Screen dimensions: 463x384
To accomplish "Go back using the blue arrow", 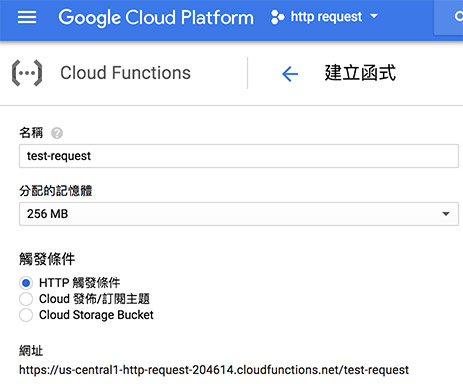I will point(290,74).
